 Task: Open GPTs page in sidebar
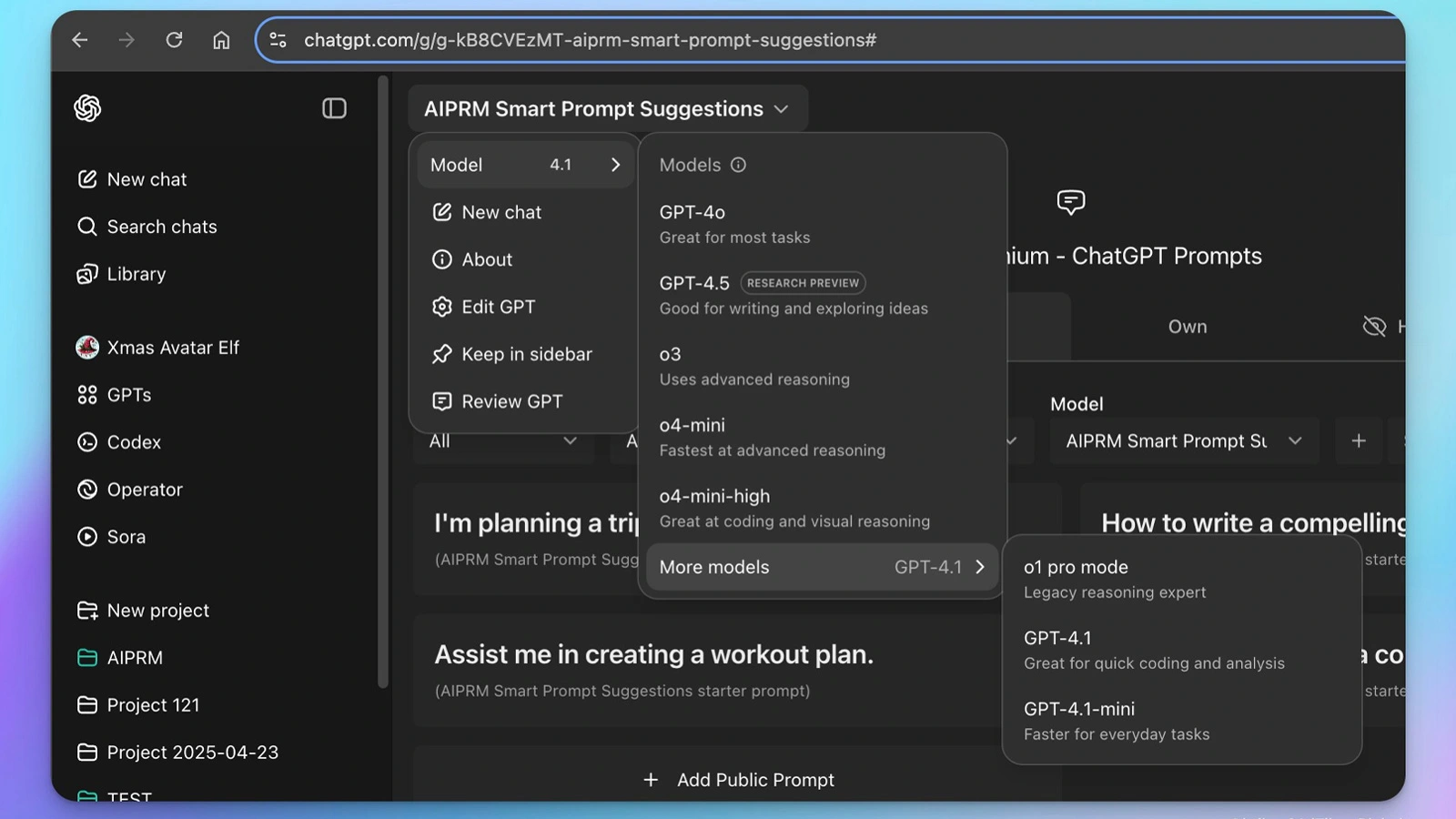(x=115, y=395)
